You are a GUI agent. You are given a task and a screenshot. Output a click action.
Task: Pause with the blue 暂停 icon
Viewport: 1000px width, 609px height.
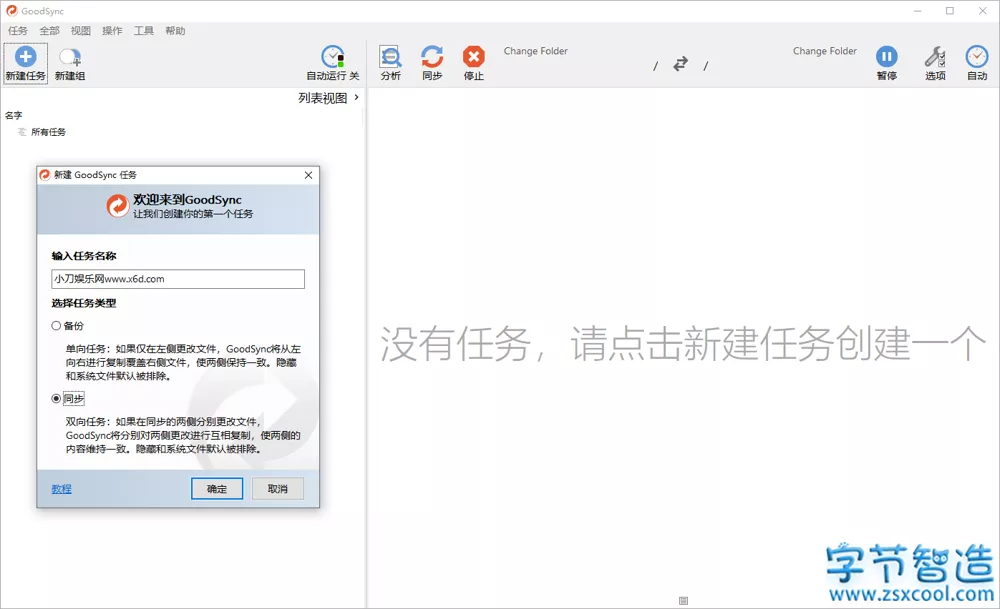pos(886,57)
